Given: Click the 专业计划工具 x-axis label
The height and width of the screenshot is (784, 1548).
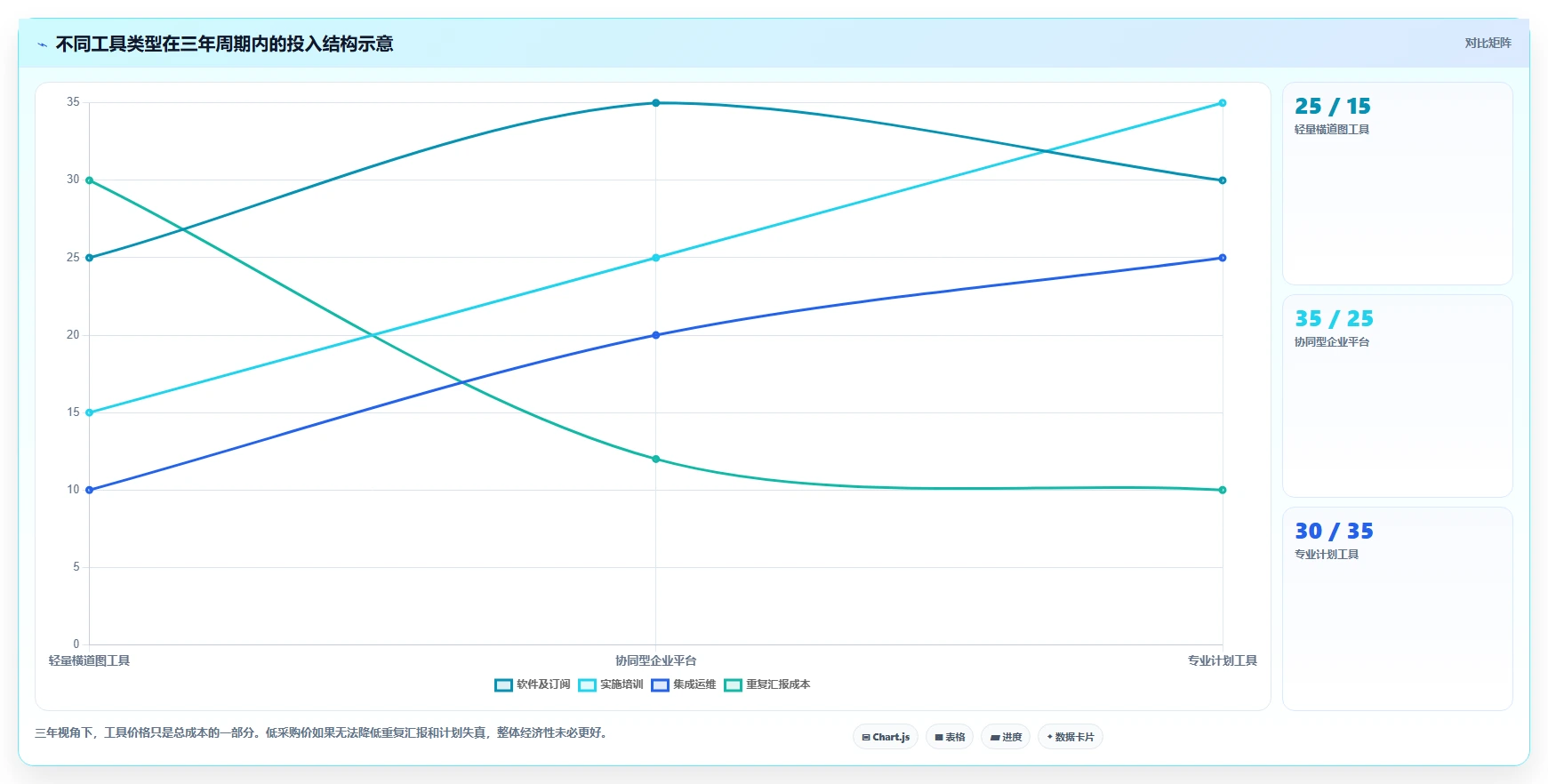Looking at the screenshot, I should 1223,661.
